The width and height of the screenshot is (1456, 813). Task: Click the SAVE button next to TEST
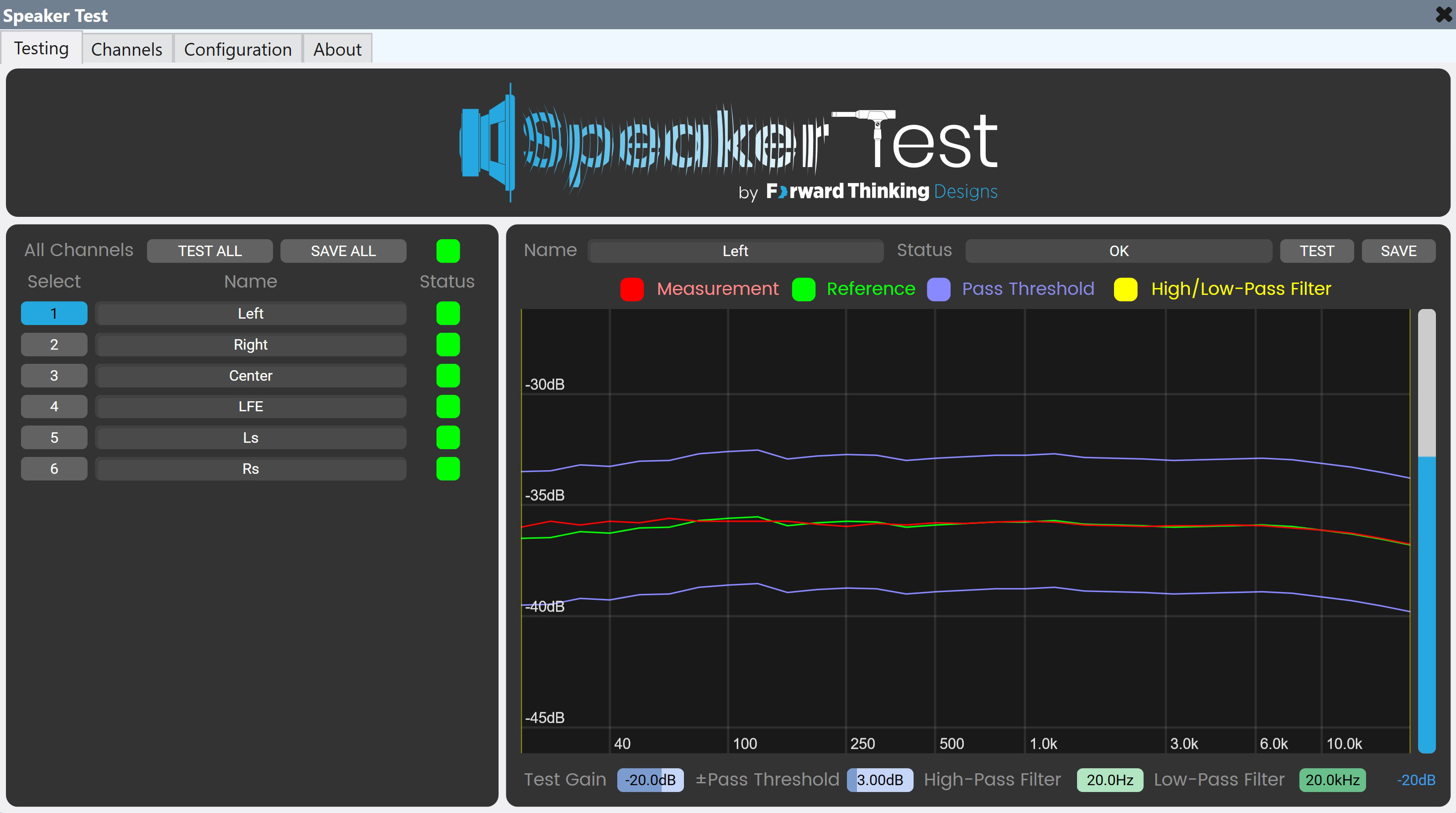[x=1398, y=251]
